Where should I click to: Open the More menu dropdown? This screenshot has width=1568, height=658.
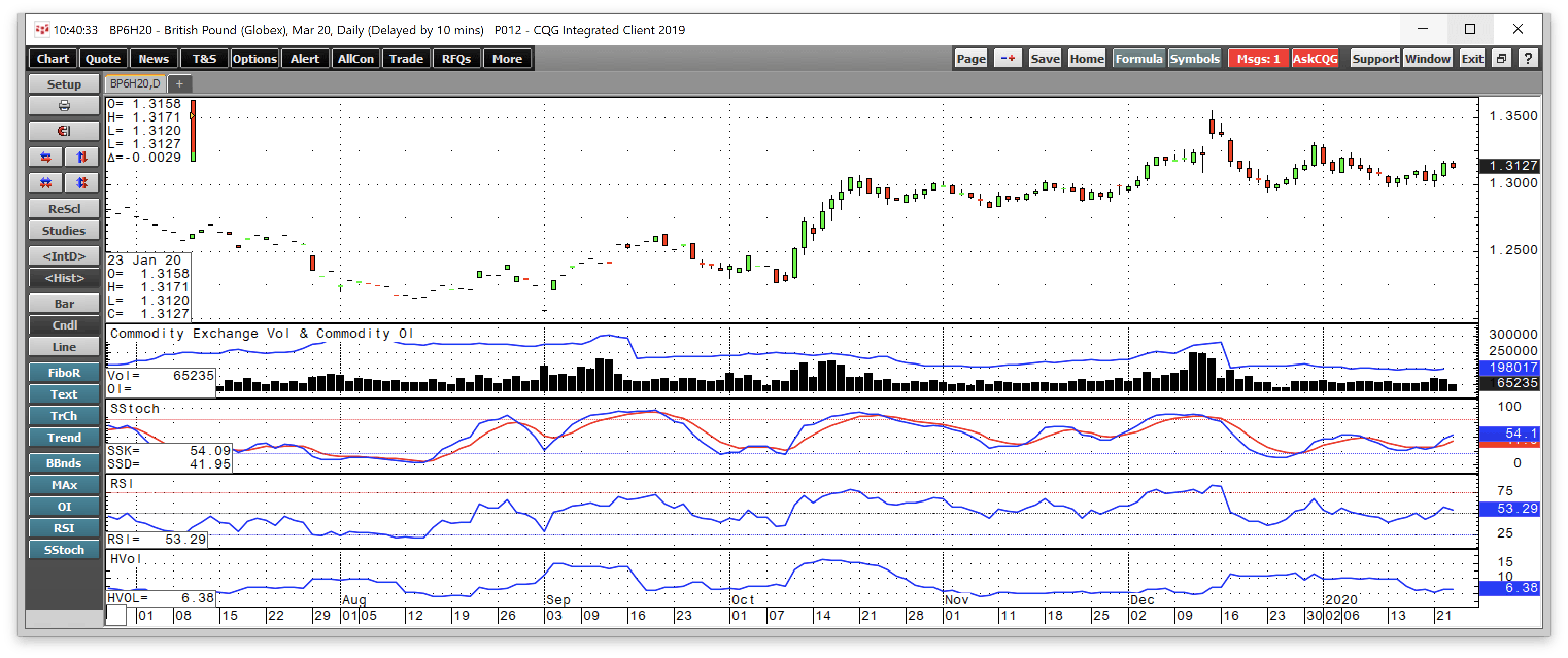point(506,58)
